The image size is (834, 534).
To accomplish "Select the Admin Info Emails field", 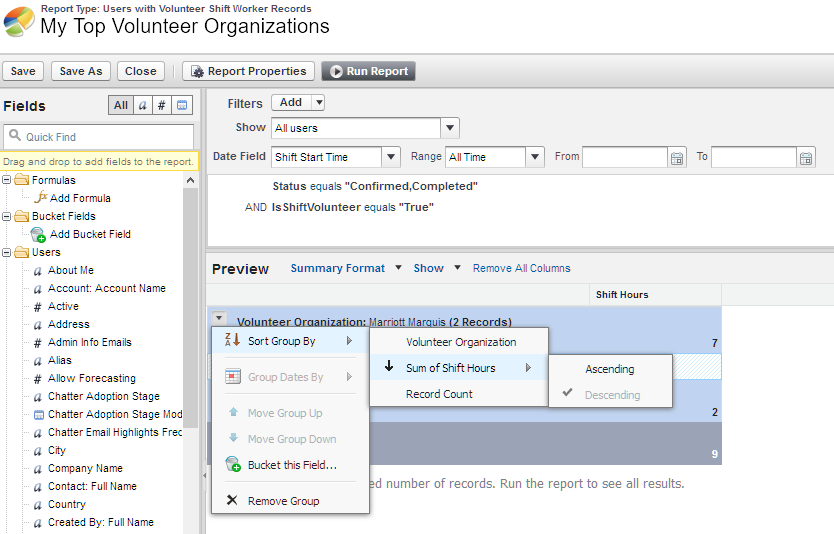I will (90, 343).
